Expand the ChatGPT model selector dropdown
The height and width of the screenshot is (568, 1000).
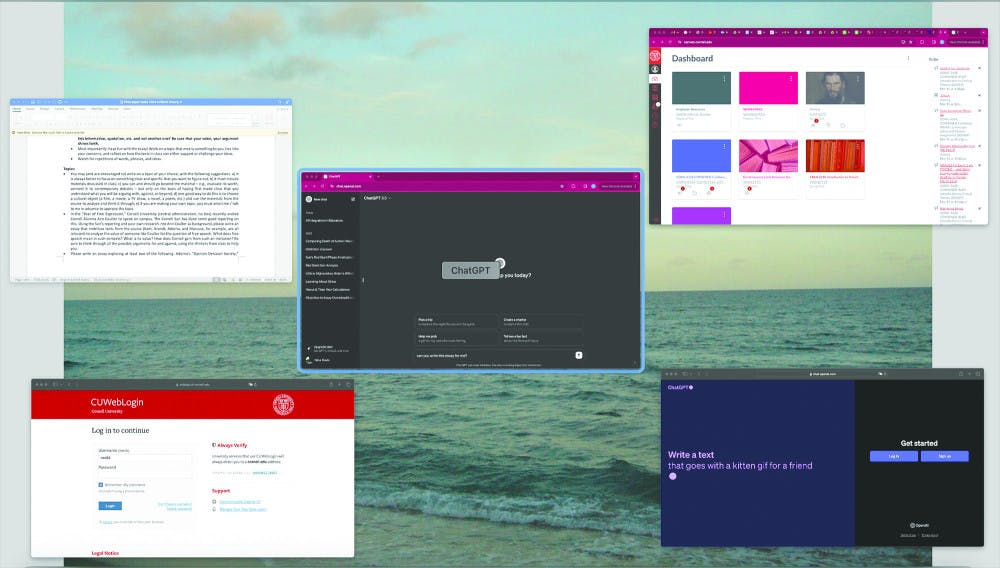coord(383,198)
